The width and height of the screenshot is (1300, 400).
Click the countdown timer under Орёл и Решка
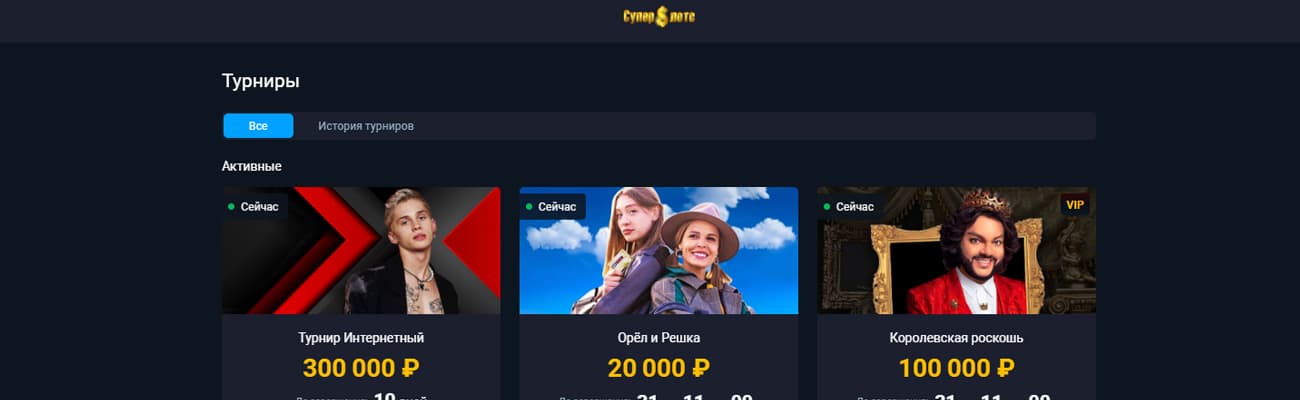[659, 396]
